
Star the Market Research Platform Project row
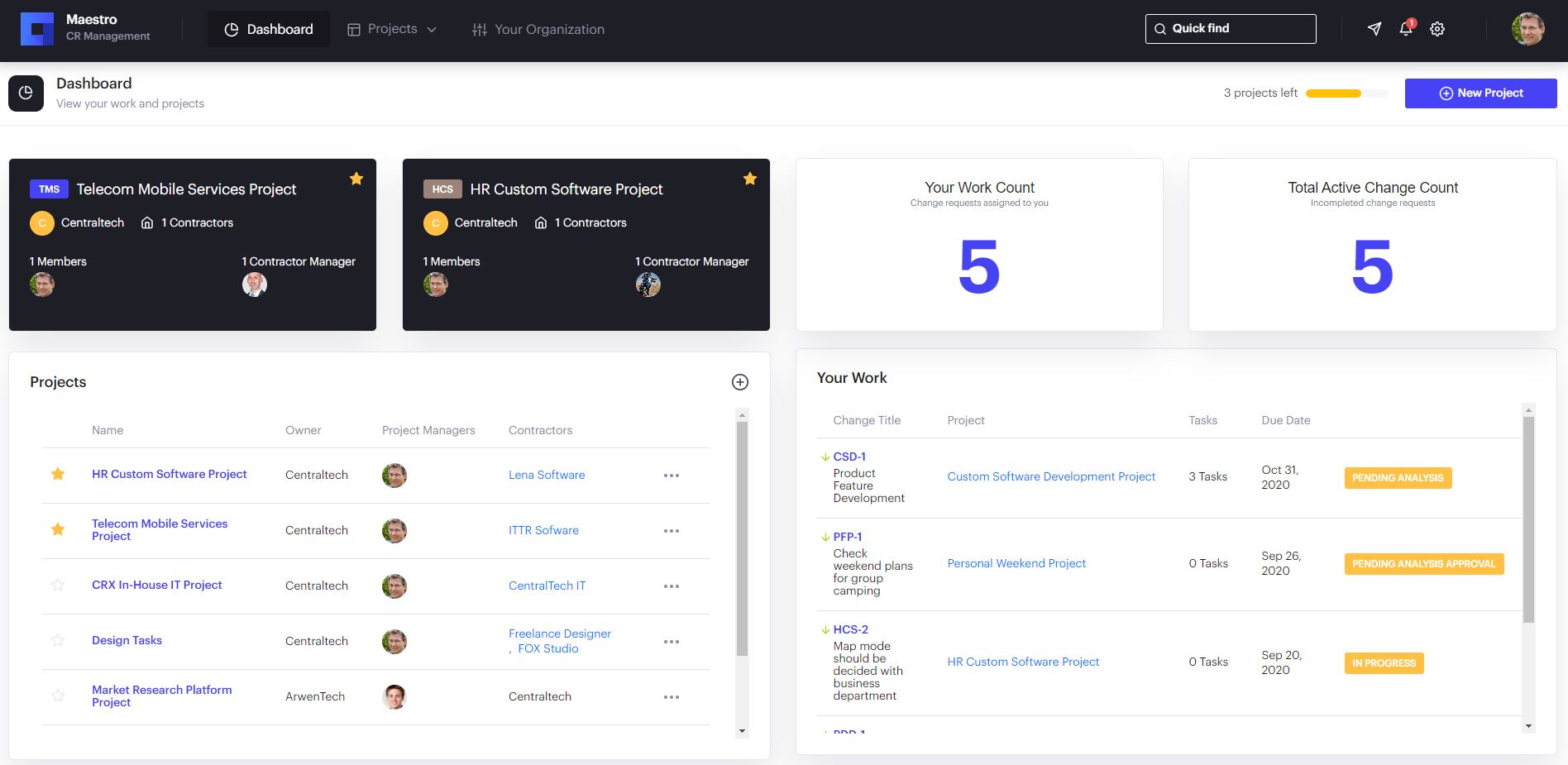coord(58,696)
